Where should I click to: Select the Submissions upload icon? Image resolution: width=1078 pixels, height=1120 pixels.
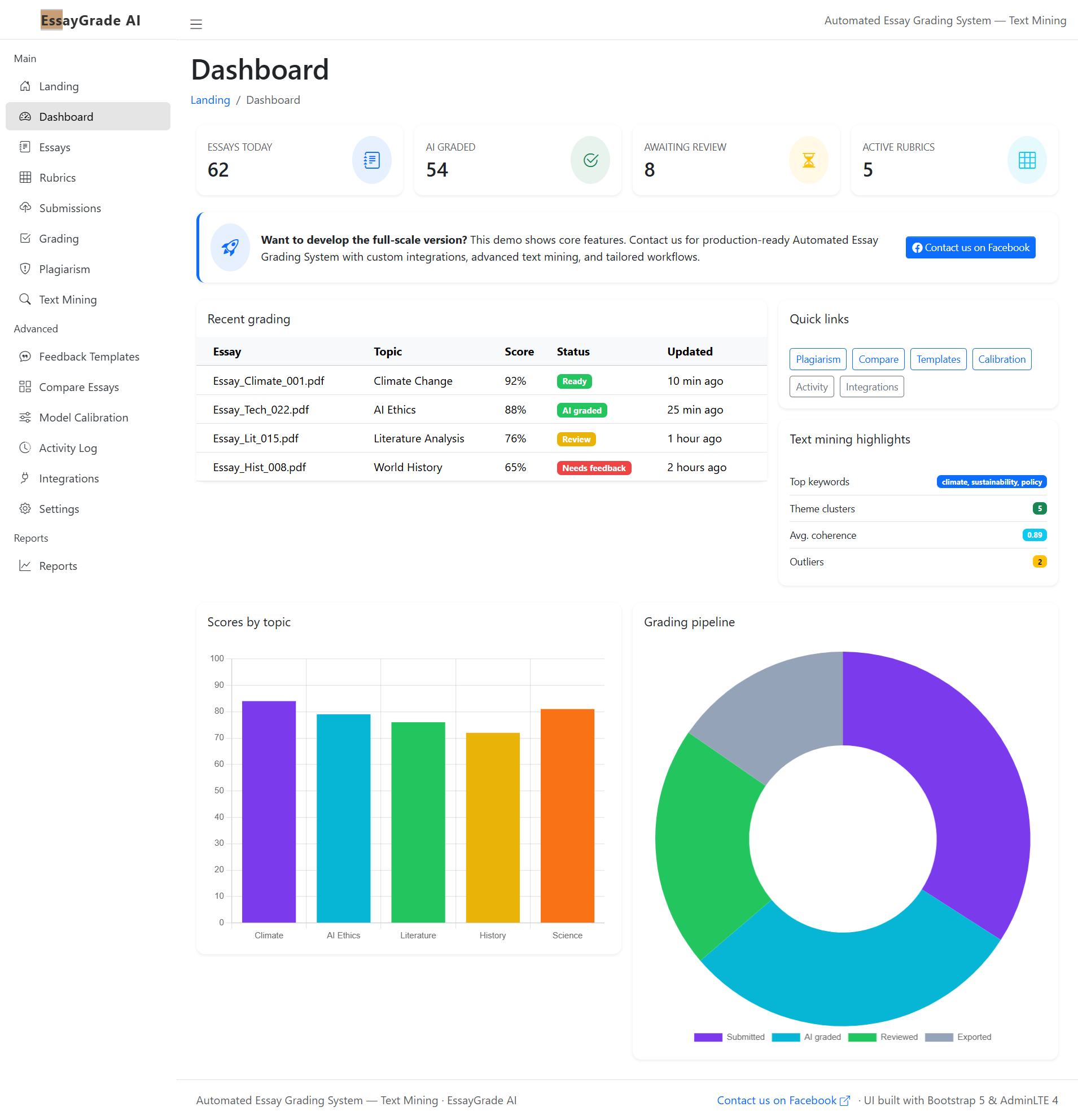(26, 208)
